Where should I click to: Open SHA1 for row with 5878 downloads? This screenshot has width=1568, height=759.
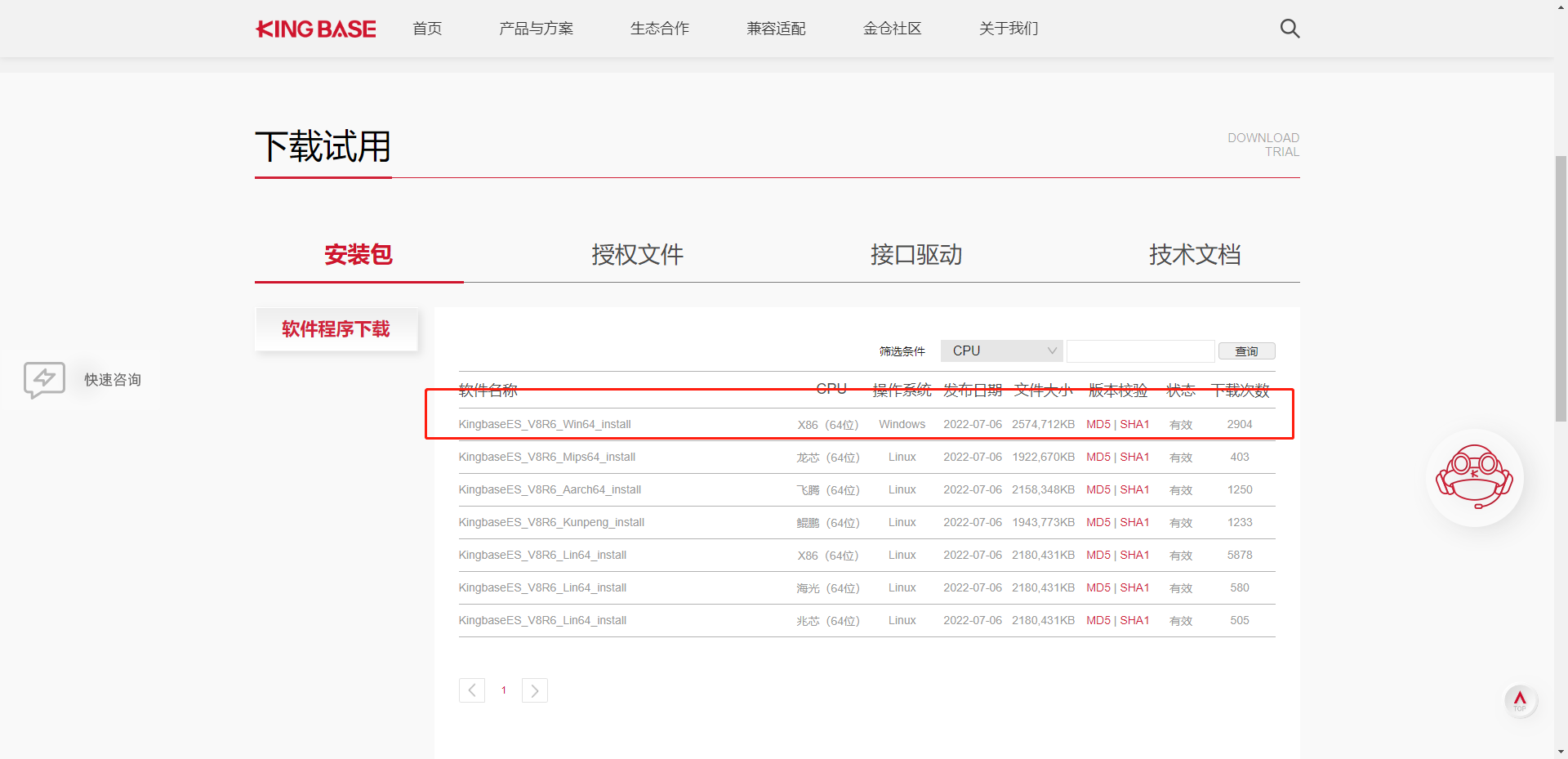pos(1134,555)
